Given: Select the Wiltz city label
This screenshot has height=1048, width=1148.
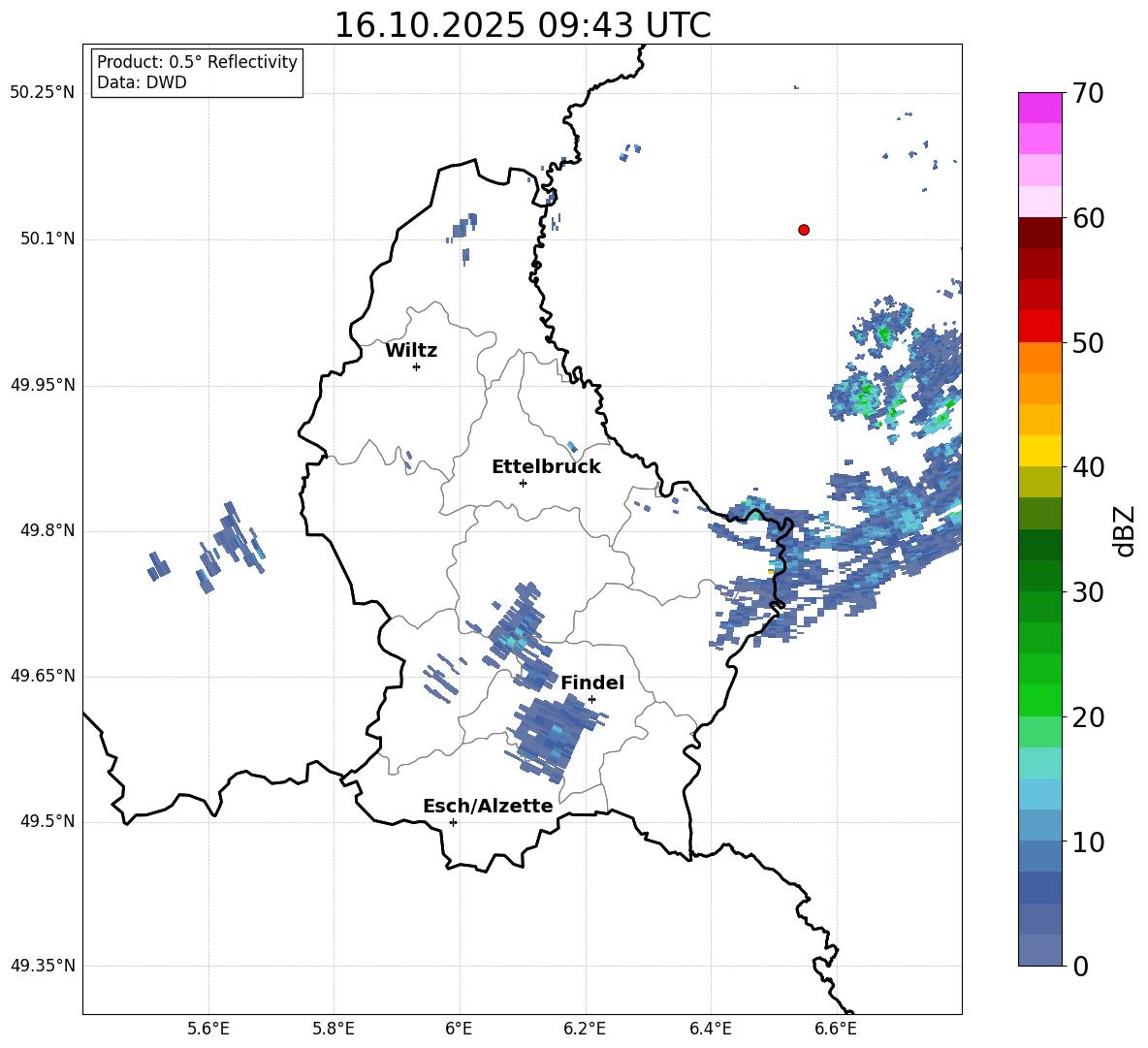Looking at the screenshot, I should click(411, 351).
